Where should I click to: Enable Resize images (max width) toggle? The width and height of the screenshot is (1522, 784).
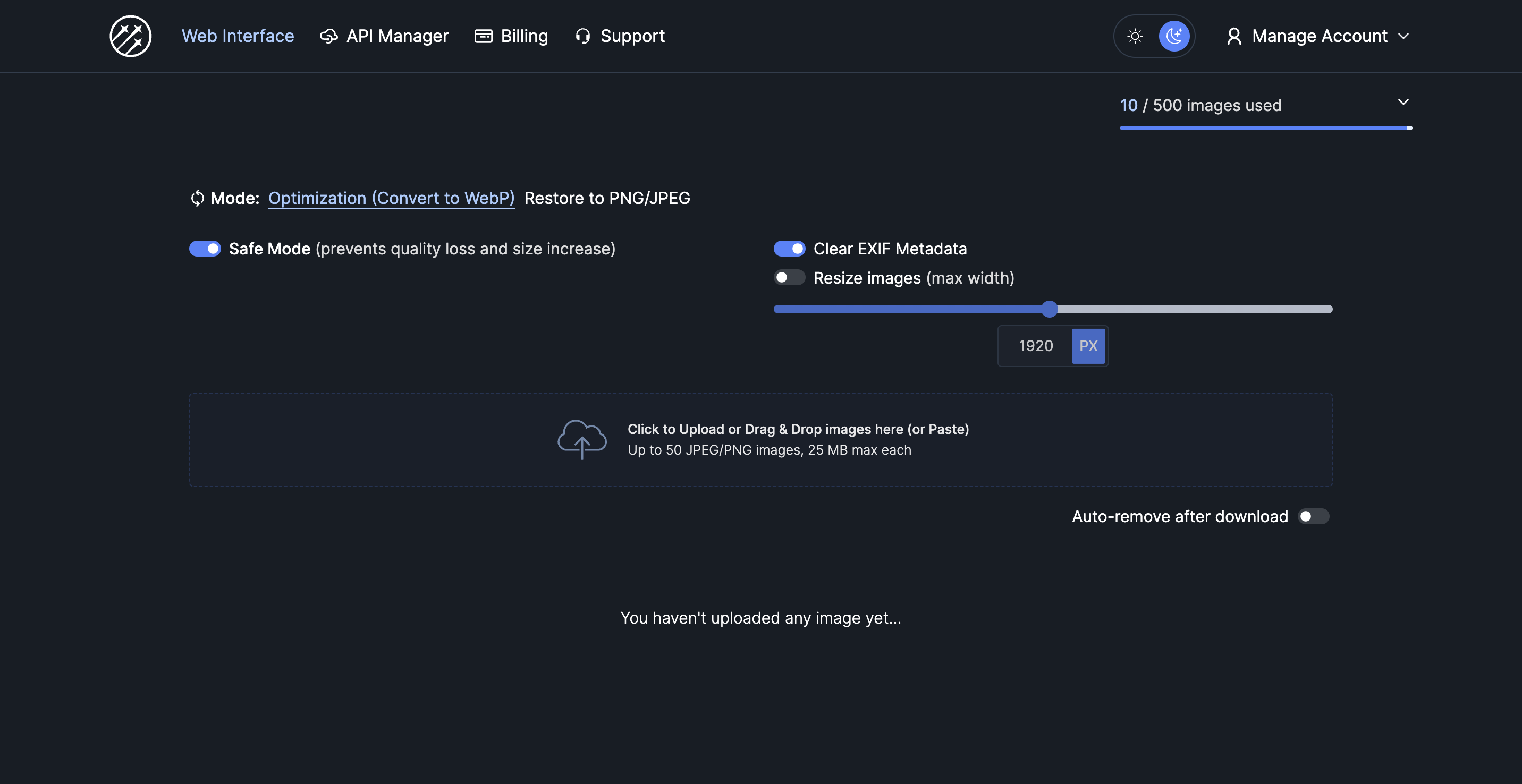[789, 277]
